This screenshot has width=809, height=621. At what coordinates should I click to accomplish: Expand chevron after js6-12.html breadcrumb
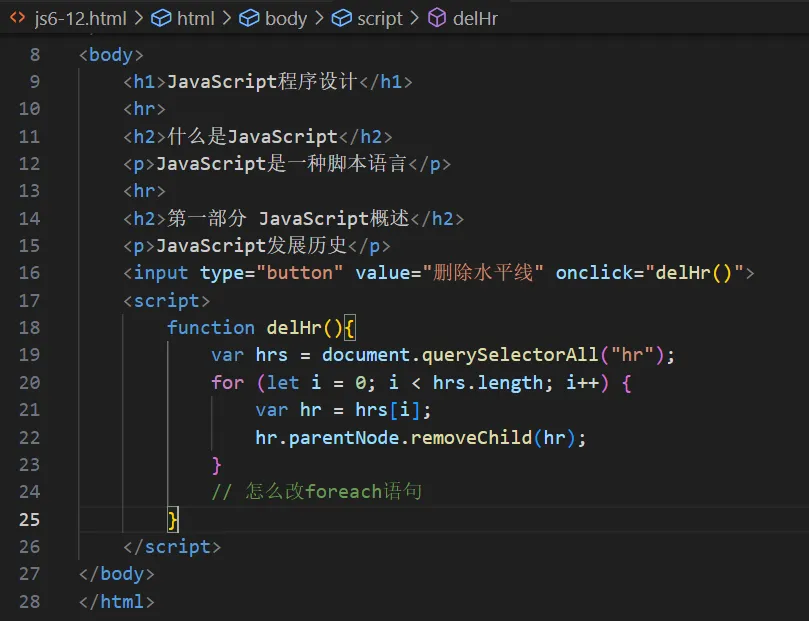pyautogui.click(x=139, y=19)
